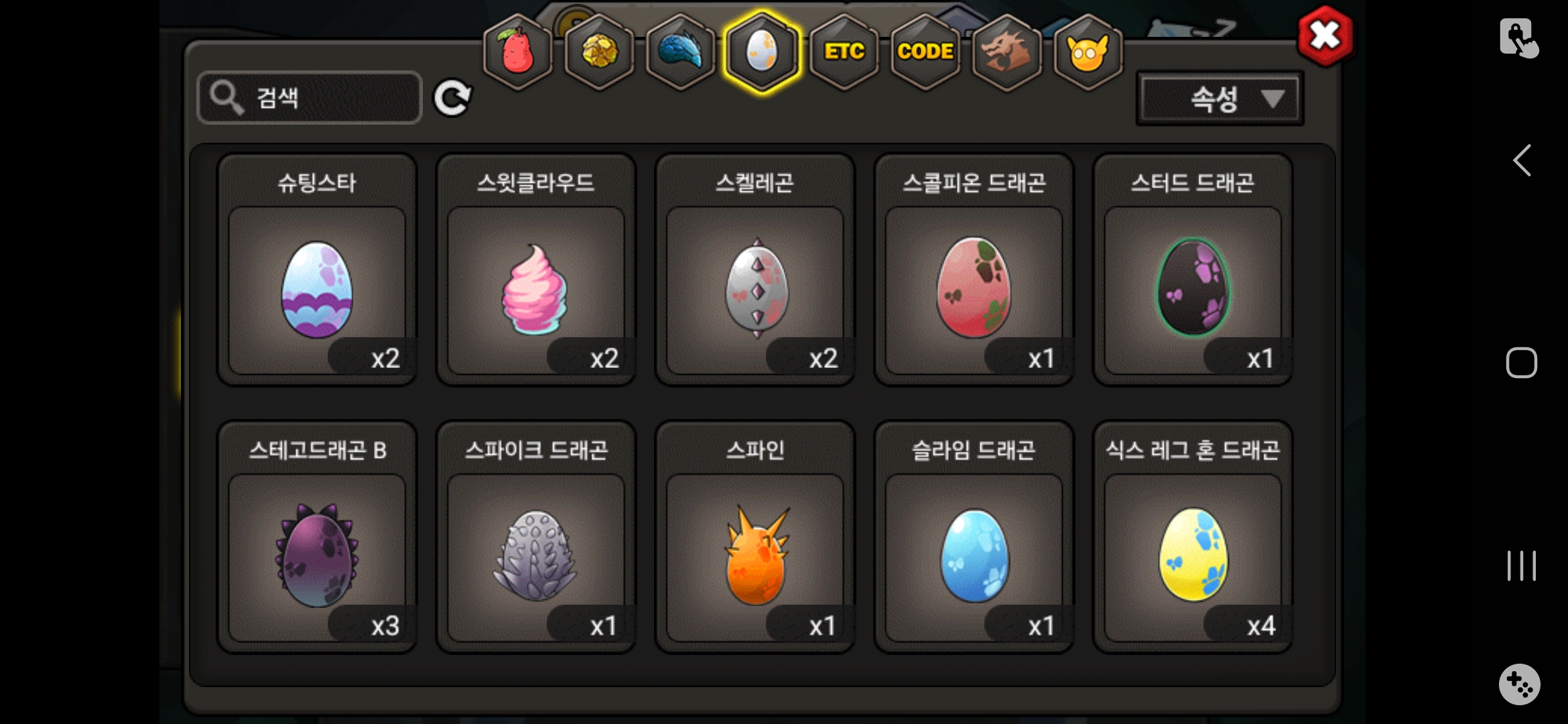This screenshot has height=724, width=1568.
Task: Select the 스터드 드래곤 black egg
Action: pos(1193,269)
